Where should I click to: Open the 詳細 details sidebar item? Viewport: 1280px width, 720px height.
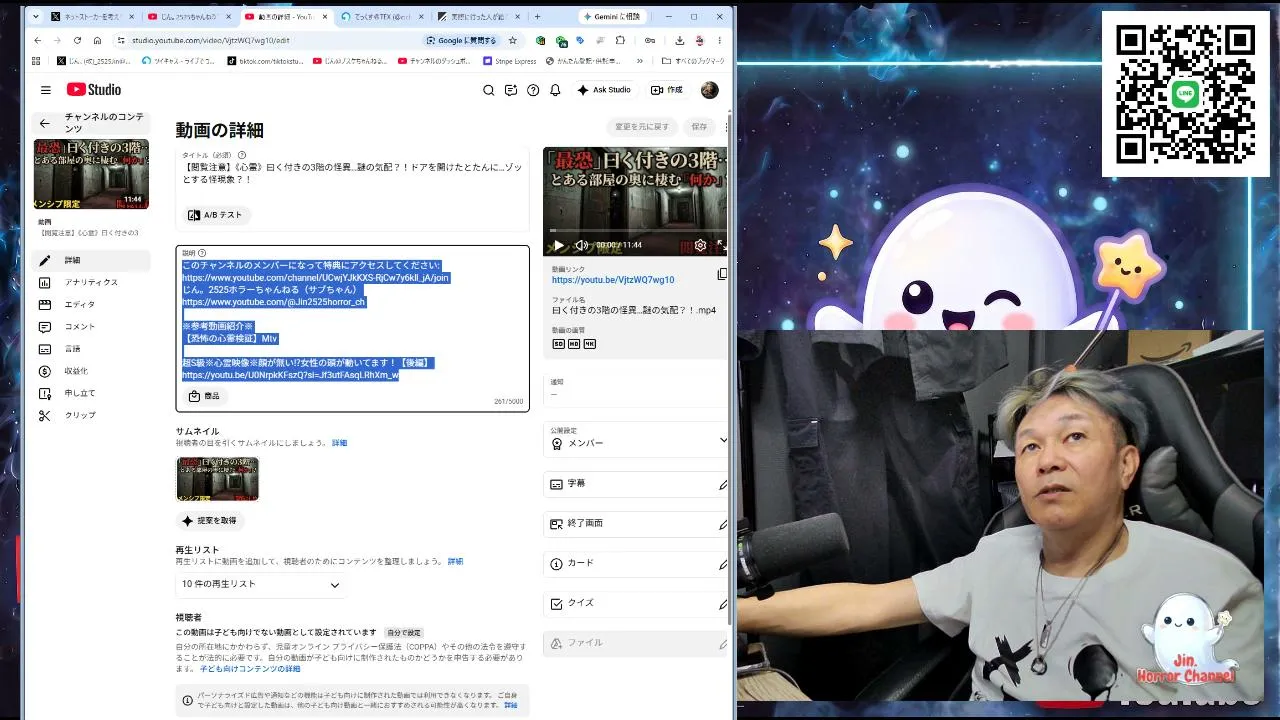point(90,260)
